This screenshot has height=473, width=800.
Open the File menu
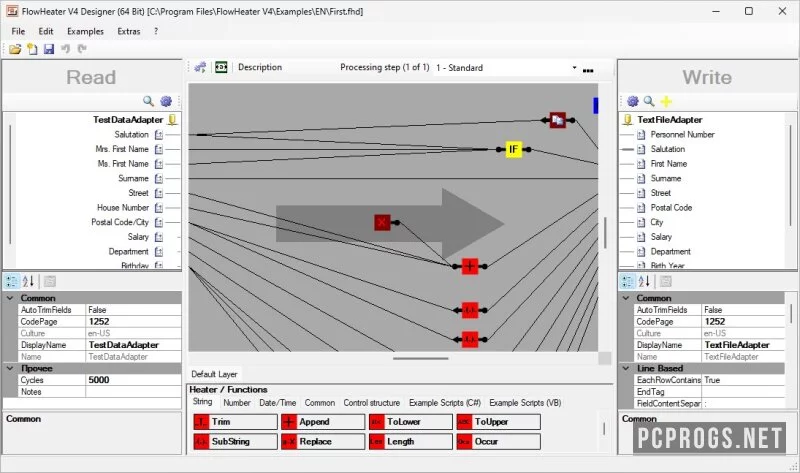(x=18, y=31)
